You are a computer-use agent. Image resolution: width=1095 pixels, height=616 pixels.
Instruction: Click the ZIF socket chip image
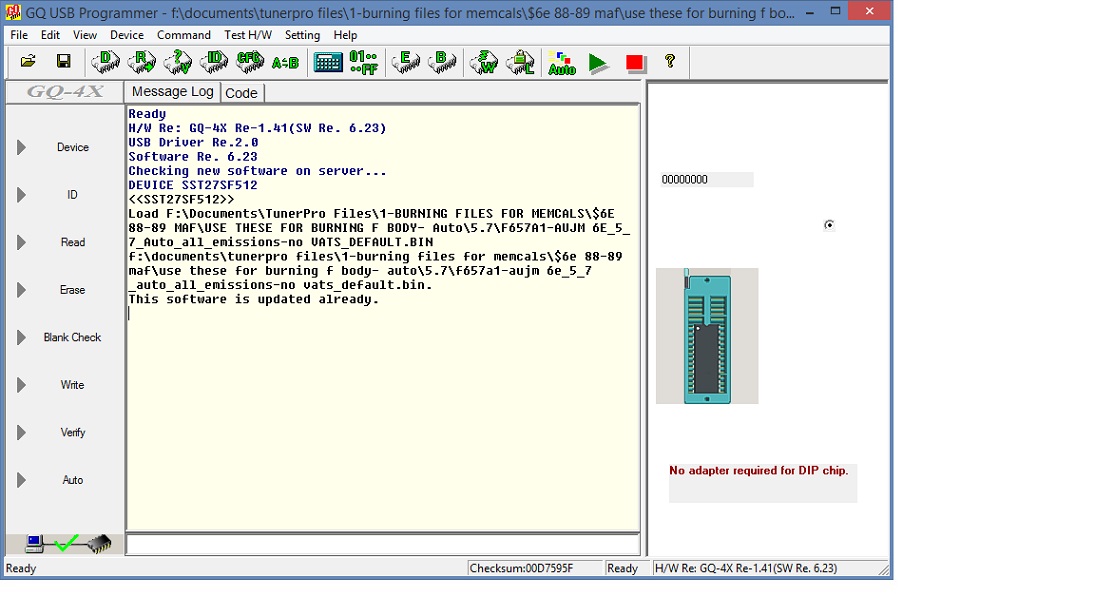click(x=707, y=336)
